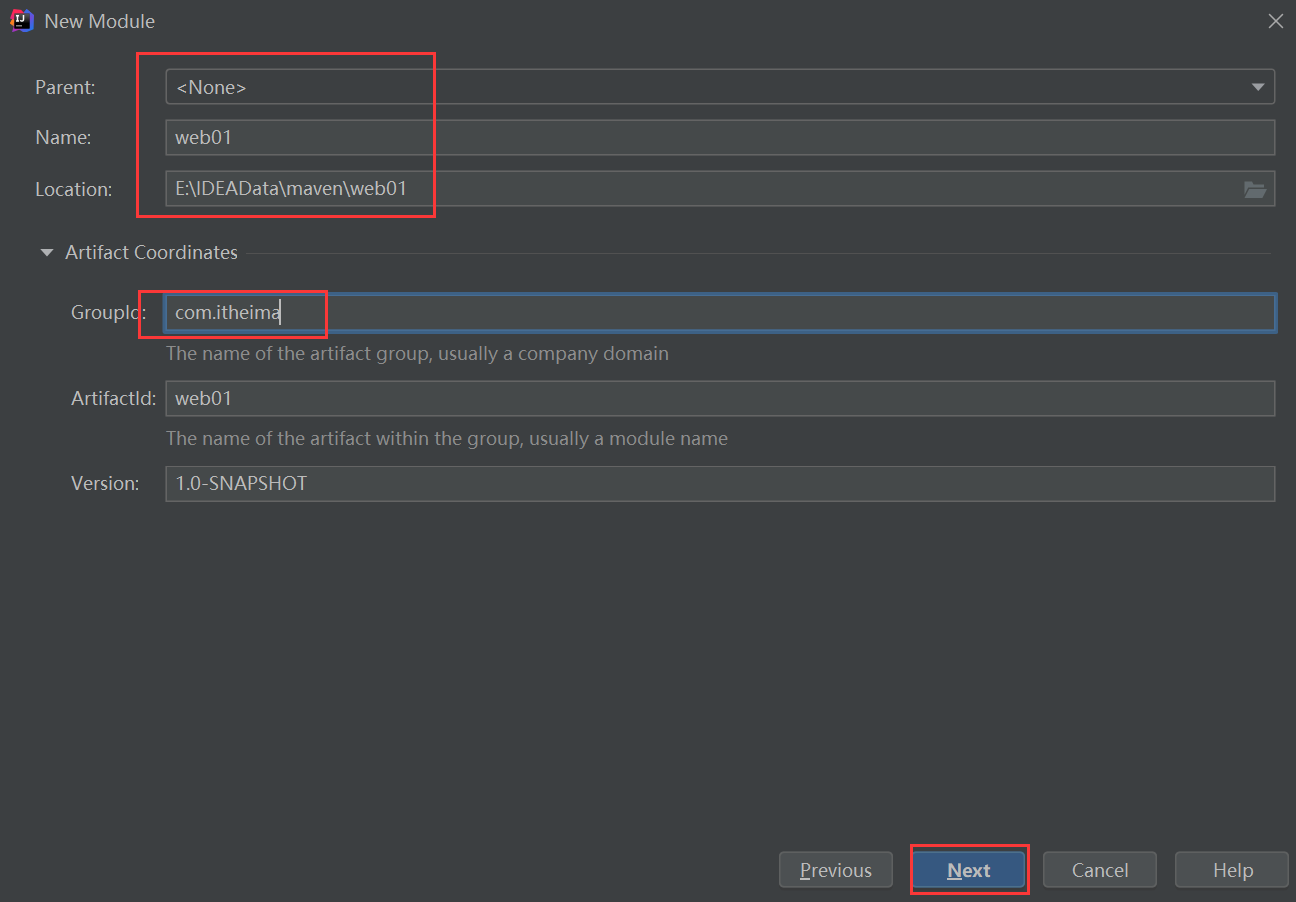
Task: Click the New Module title text
Action: (100, 21)
